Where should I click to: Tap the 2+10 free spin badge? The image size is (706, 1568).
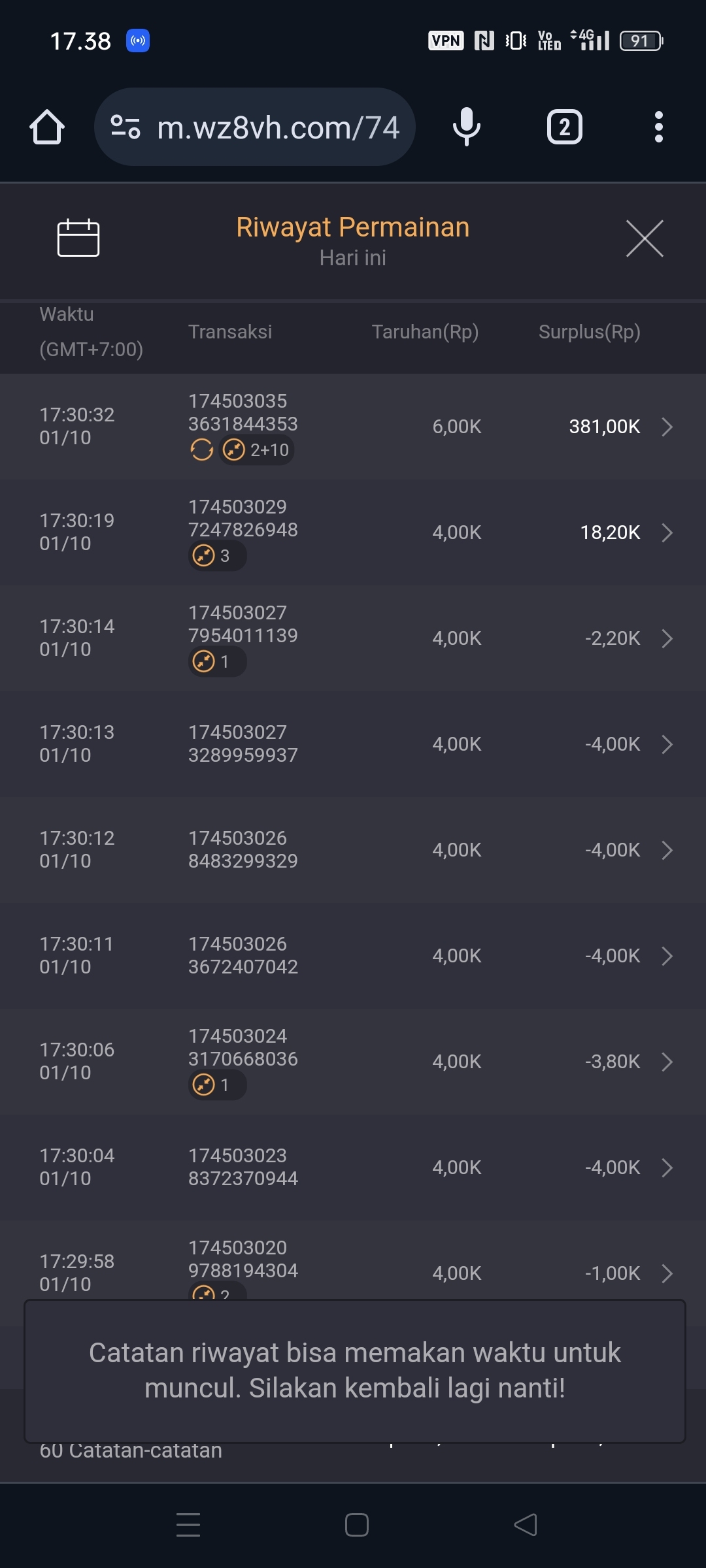(256, 450)
